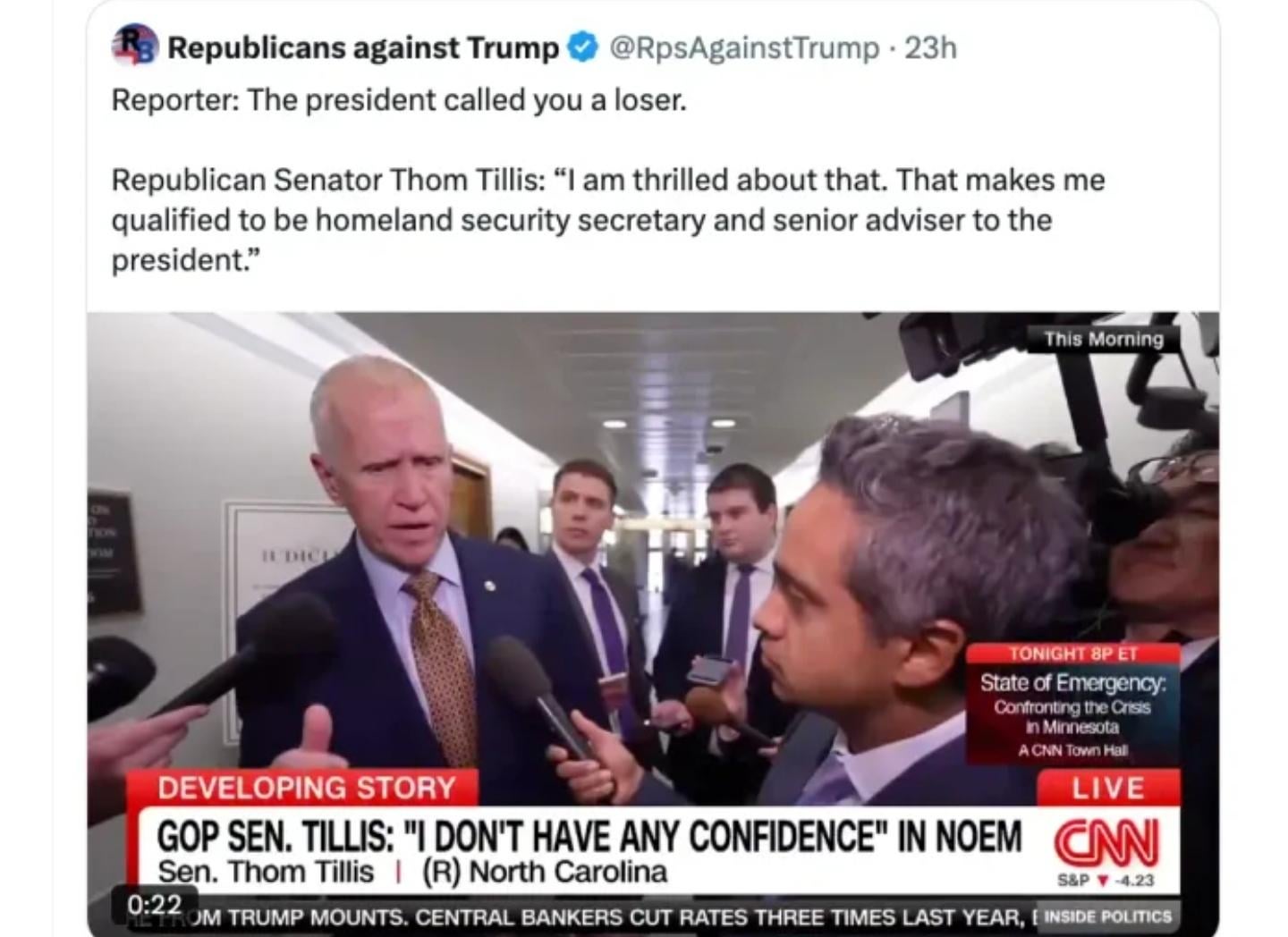Click the This Morning label on video

pyautogui.click(x=1104, y=339)
